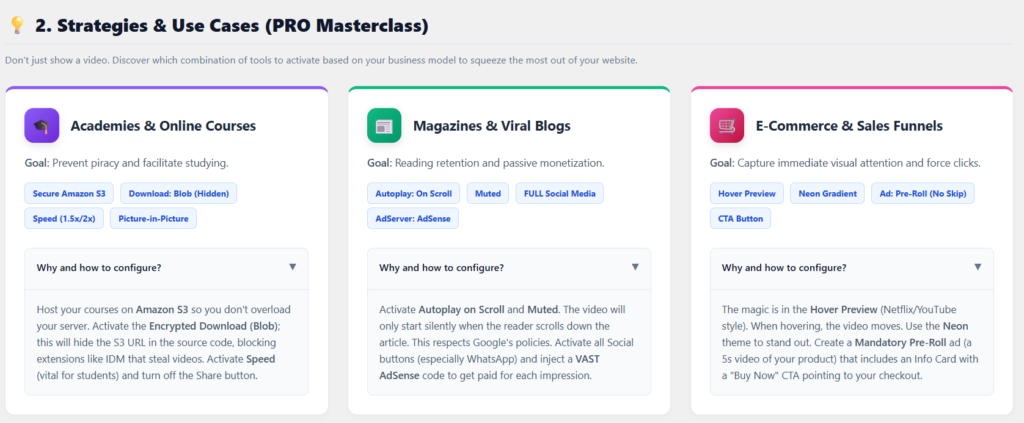This screenshot has width=1024, height=423.
Task: Click the 'Neon Gradient' tag
Action: [828, 193]
